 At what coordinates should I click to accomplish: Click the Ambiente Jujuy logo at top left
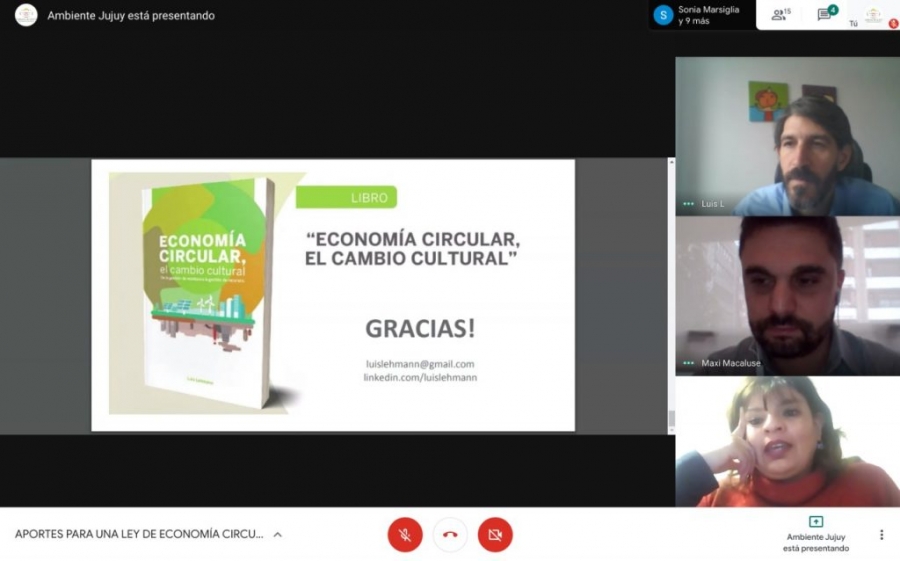tap(26, 15)
